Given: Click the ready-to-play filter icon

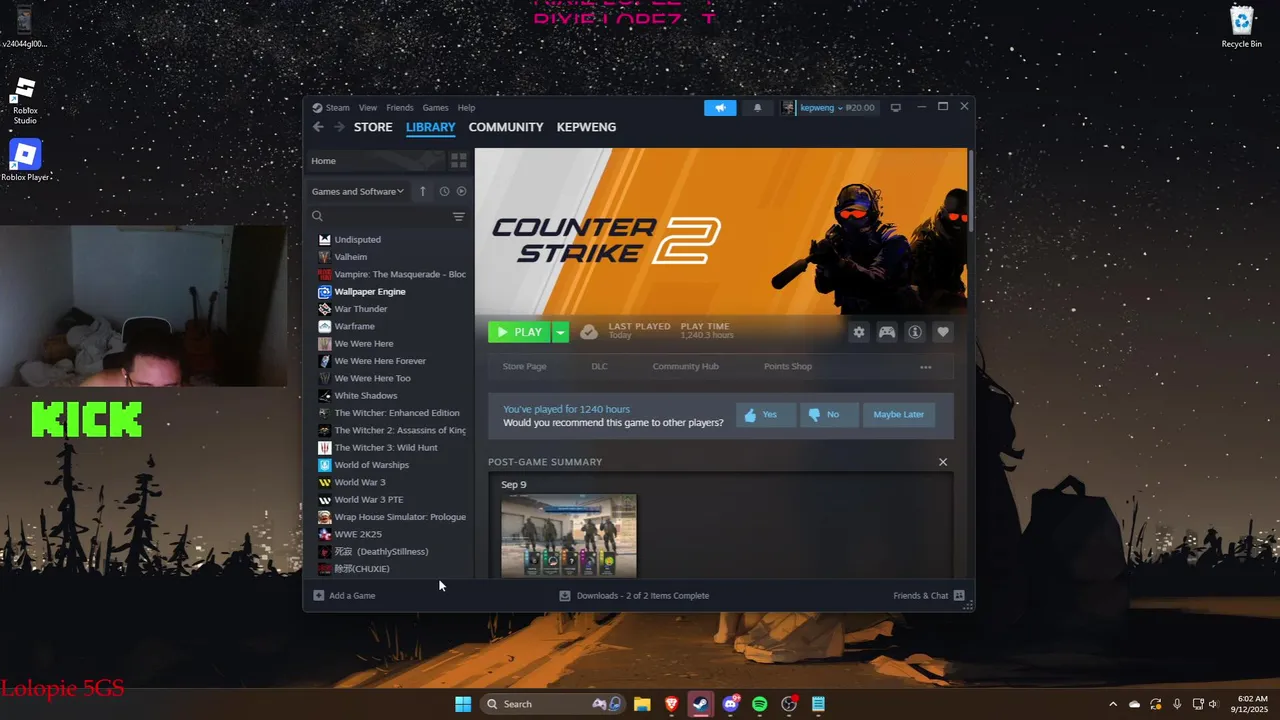Looking at the screenshot, I should (x=461, y=191).
